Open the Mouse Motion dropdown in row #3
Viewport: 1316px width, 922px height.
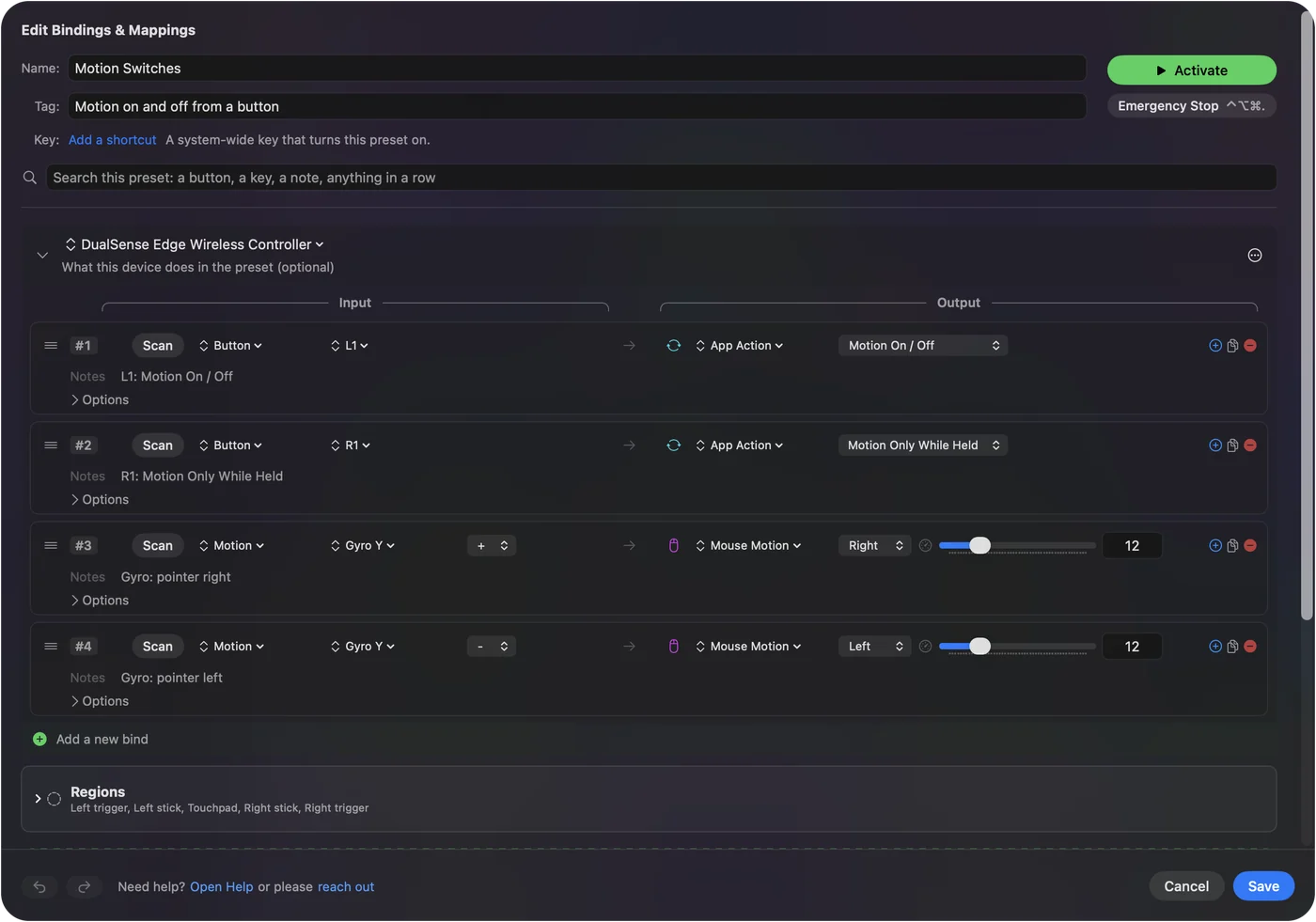[x=748, y=546]
